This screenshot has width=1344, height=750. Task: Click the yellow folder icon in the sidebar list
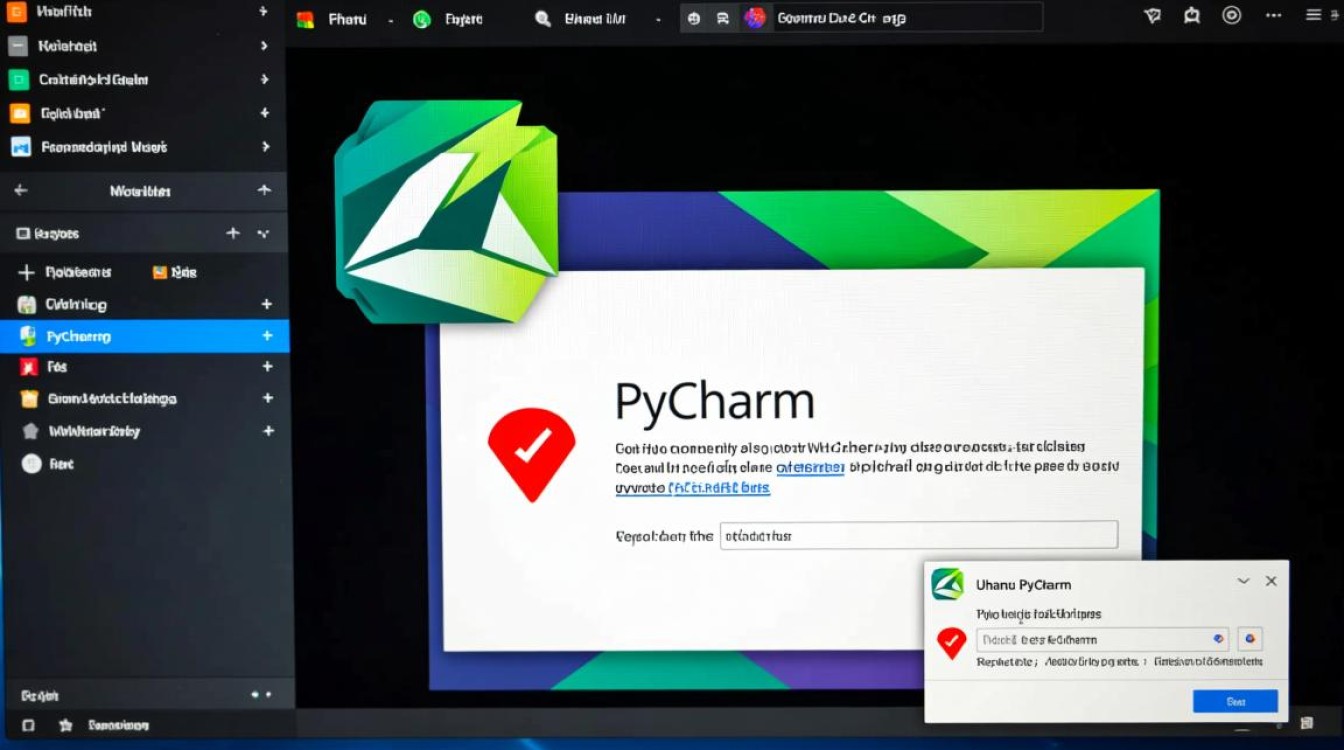[29, 398]
